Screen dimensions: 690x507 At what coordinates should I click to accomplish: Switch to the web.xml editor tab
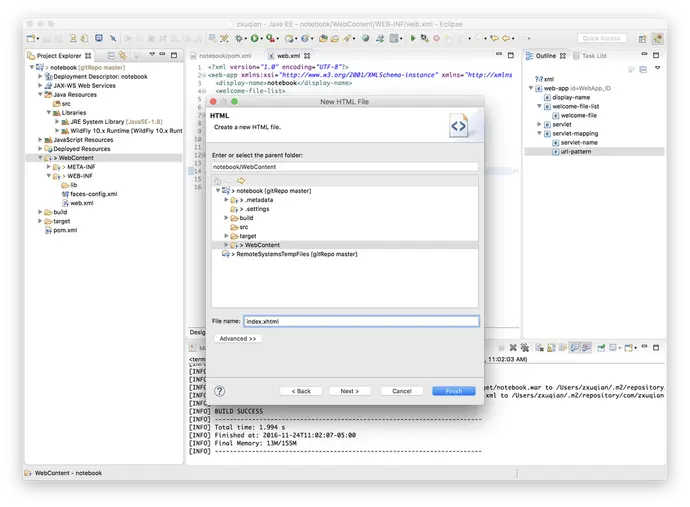pyautogui.click(x=288, y=56)
